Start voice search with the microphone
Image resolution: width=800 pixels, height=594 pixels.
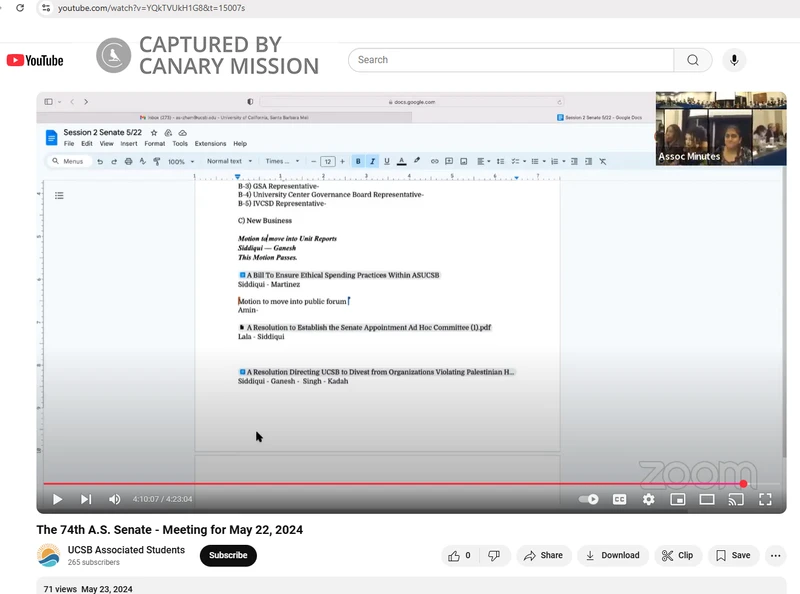[x=734, y=60]
